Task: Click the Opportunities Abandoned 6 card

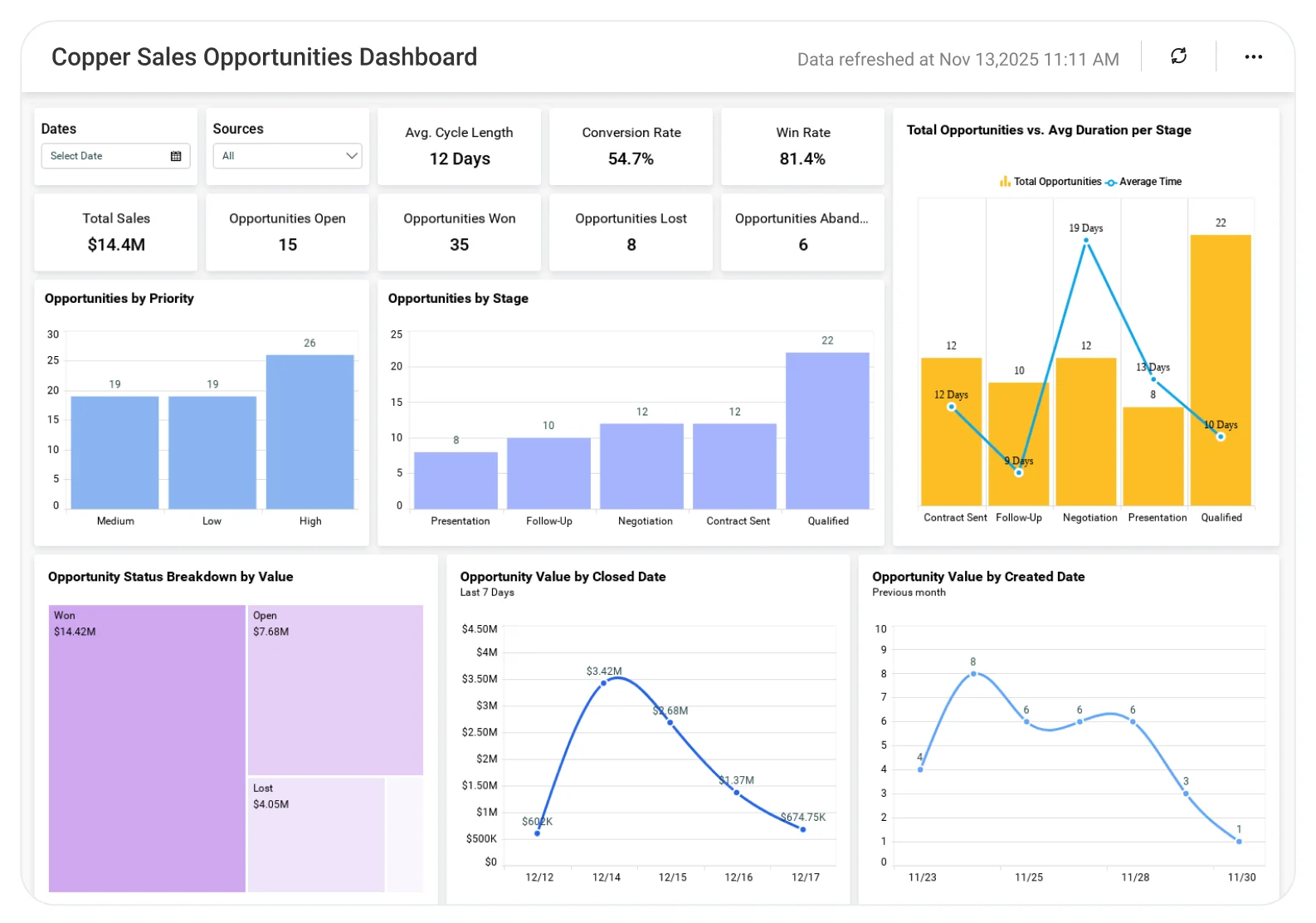Action: (802, 232)
